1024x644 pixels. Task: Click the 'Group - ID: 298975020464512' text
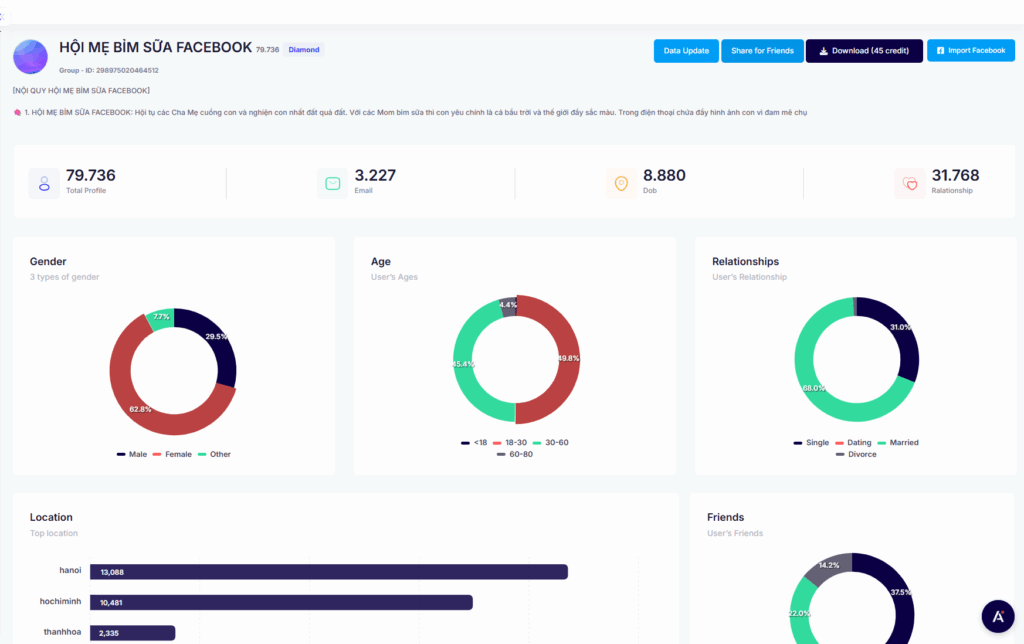pos(109,71)
